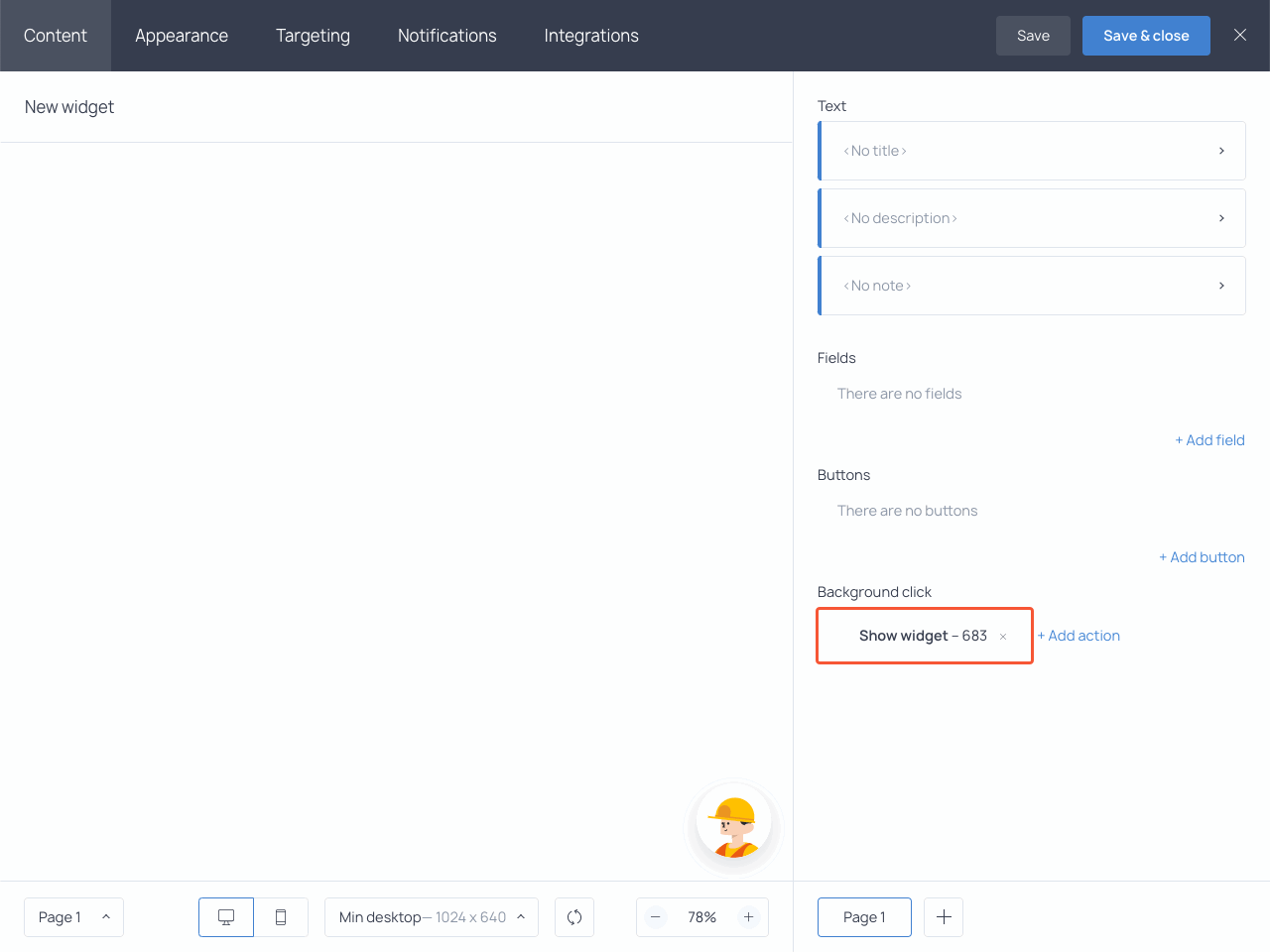The width and height of the screenshot is (1270, 952).
Task: Click the construction worker avatar icon
Action: pos(733,826)
